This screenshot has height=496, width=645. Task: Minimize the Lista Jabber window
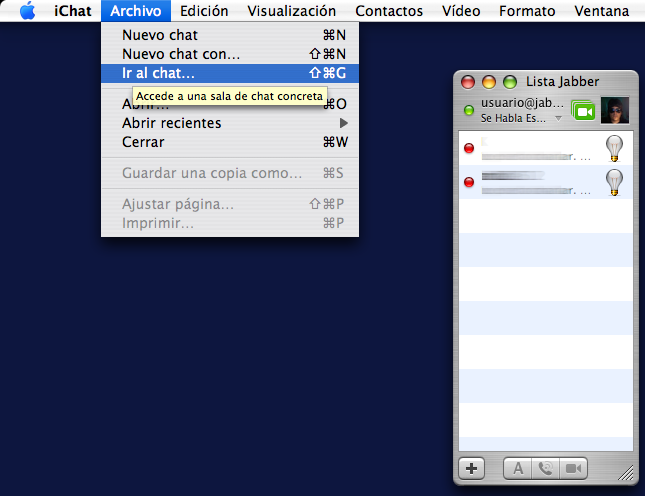[489, 82]
